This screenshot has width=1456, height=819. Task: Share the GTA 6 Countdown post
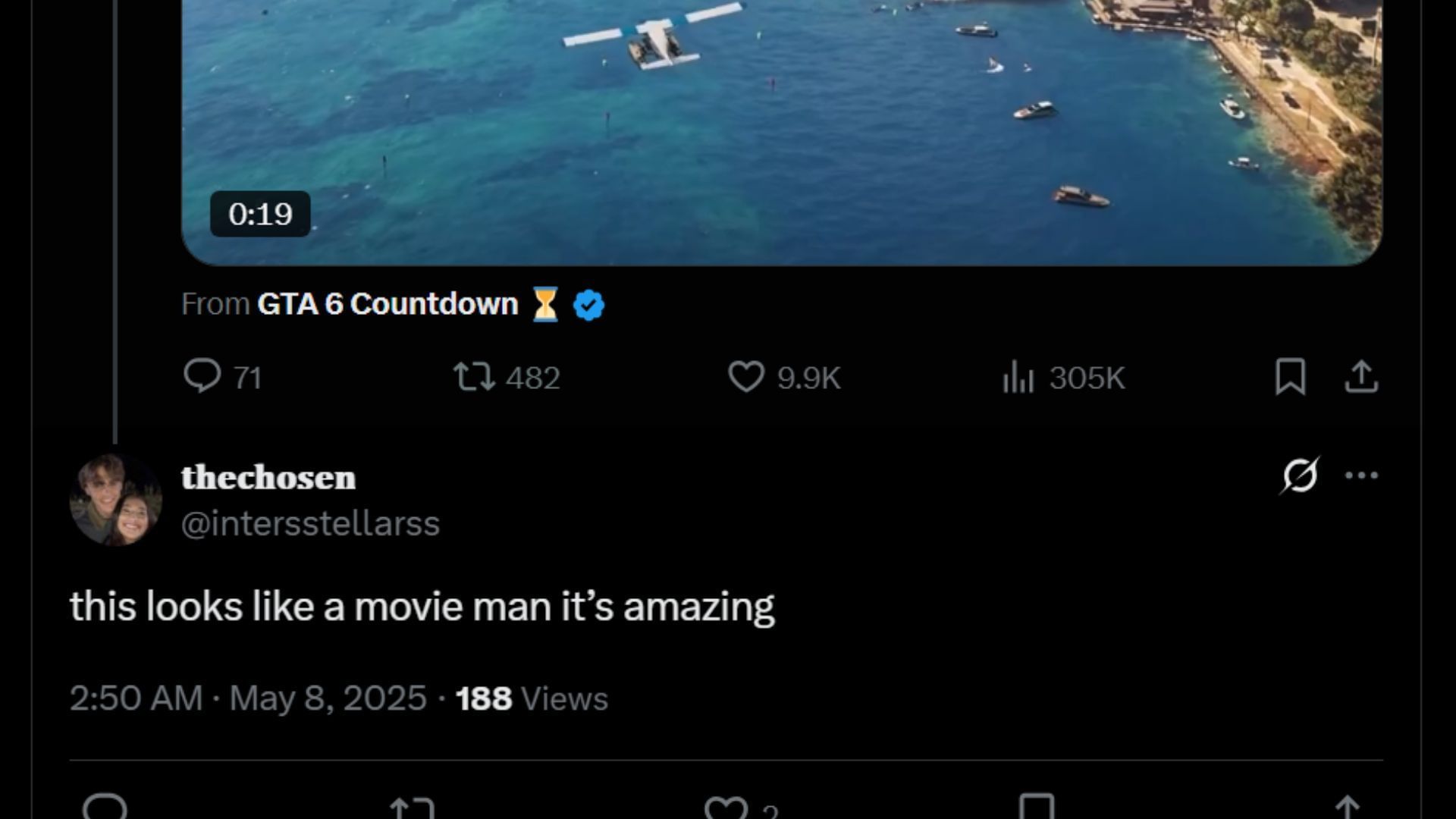pyautogui.click(x=1361, y=377)
